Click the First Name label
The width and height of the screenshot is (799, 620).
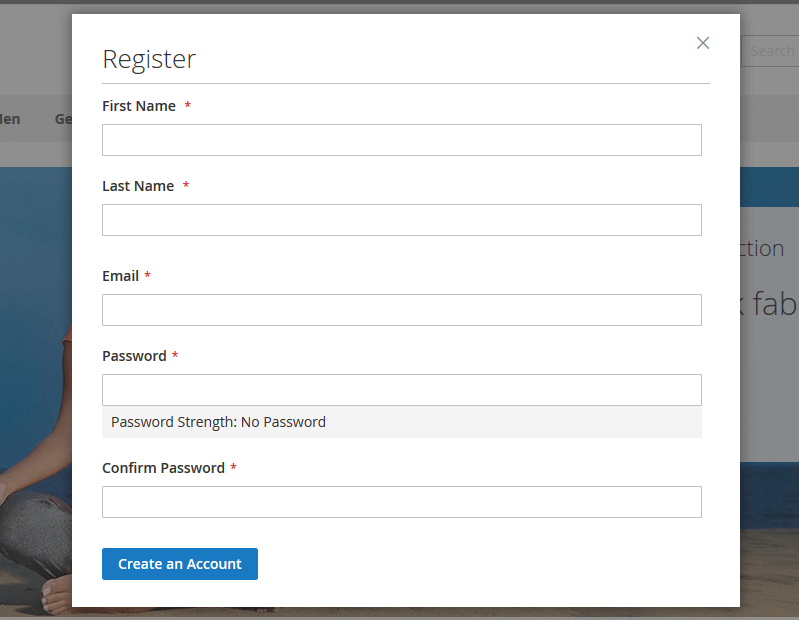click(x=139, y=106)
